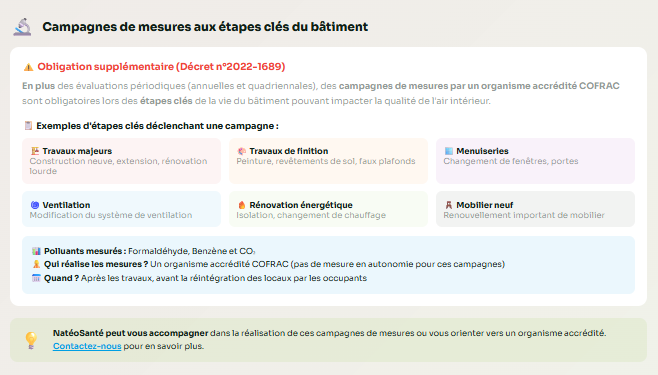Click the flame icon in Rénovation énergétique card
Image resolution: width=658 pixels, height=375 pixels.
(242, 205)
